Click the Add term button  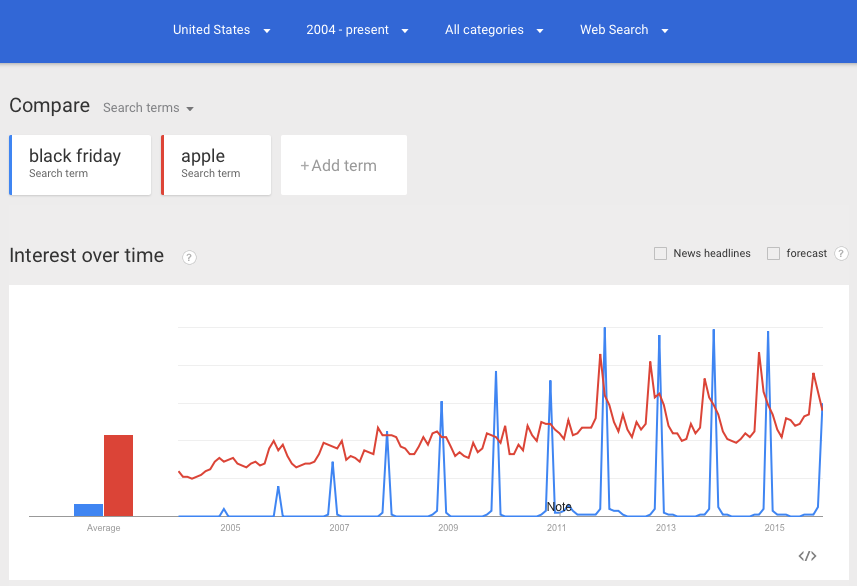click(x=343, y=165)
